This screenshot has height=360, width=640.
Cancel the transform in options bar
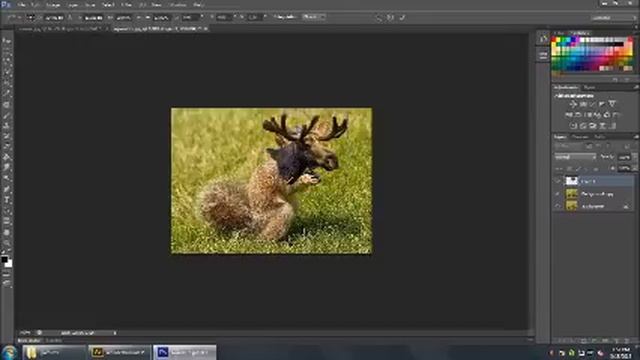point(391,18)
